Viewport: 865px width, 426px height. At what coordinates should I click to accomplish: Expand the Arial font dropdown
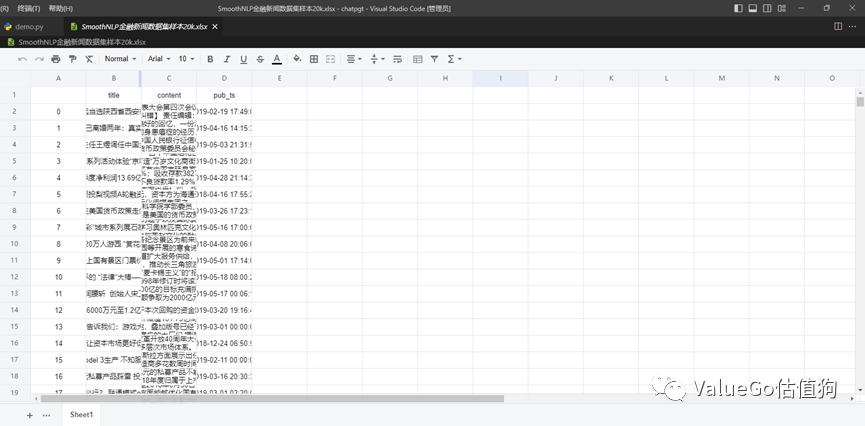[x=159, y=59]
